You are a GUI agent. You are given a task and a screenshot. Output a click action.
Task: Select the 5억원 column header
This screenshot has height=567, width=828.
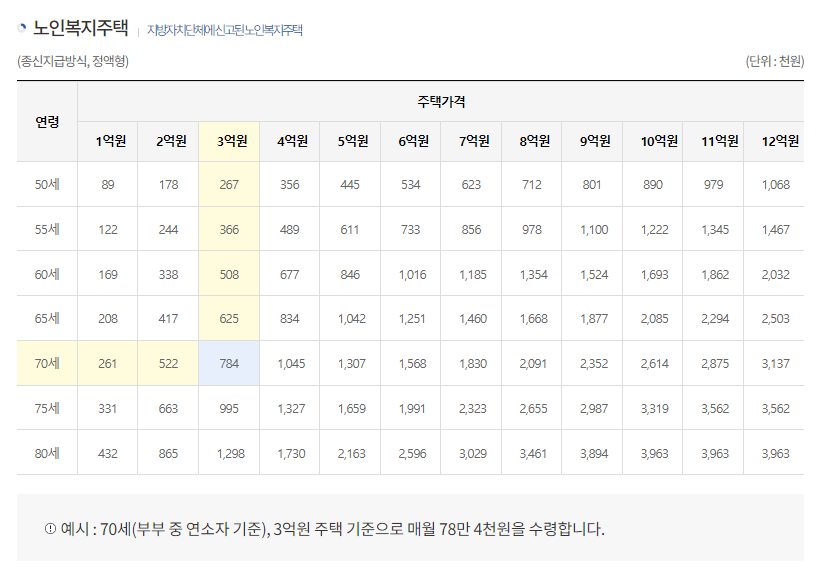pos(350,141)
